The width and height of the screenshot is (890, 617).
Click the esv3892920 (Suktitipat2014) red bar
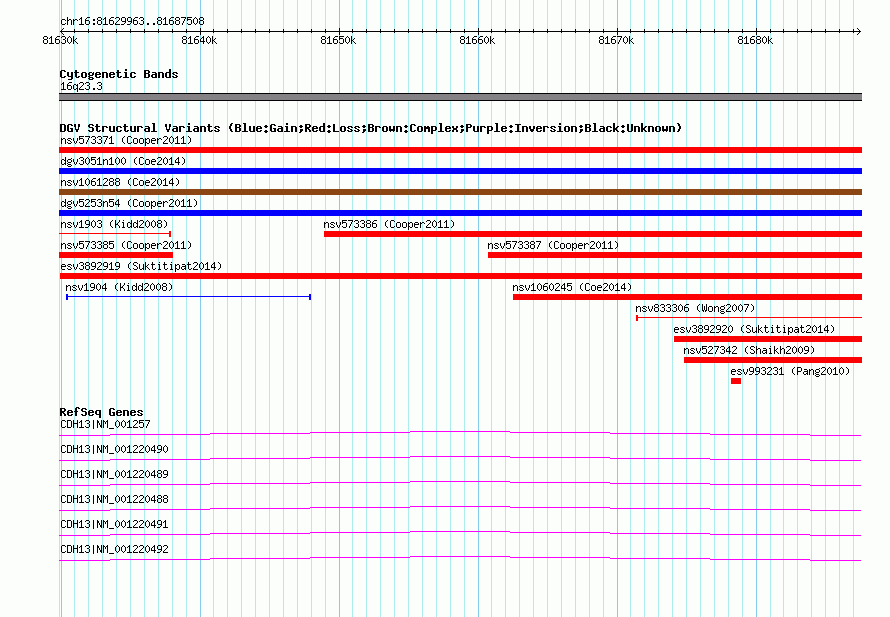[768, 339]
